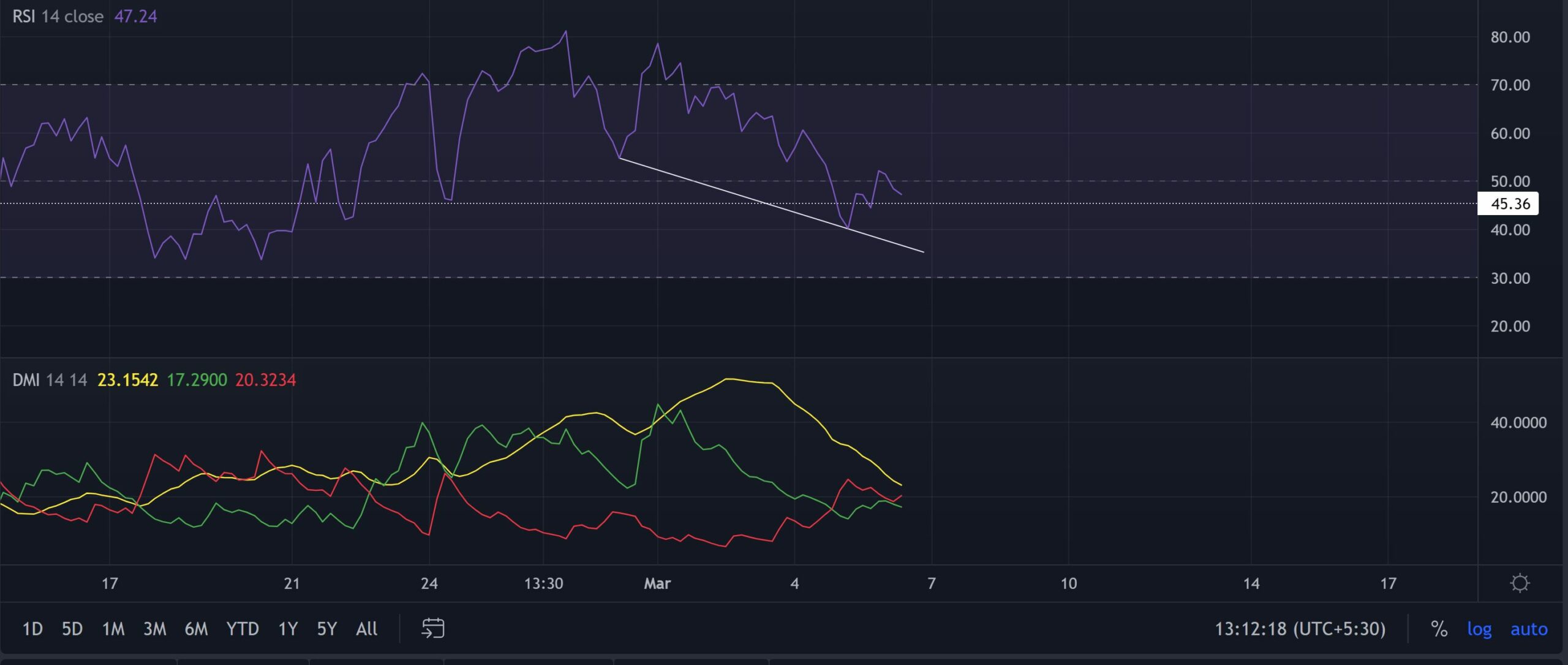Click the DMI 14 14 indicator label
Viewport: 1568px width, 665px height.
[x=49, y=380]
